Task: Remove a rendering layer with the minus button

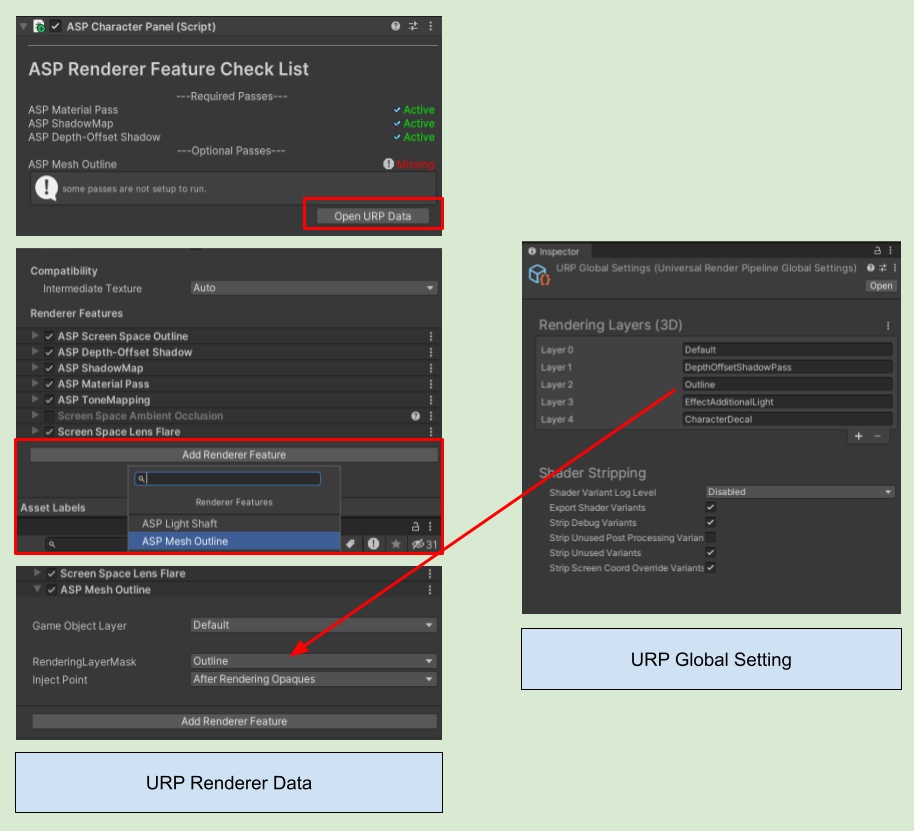Action: click(x=877, y=437)
